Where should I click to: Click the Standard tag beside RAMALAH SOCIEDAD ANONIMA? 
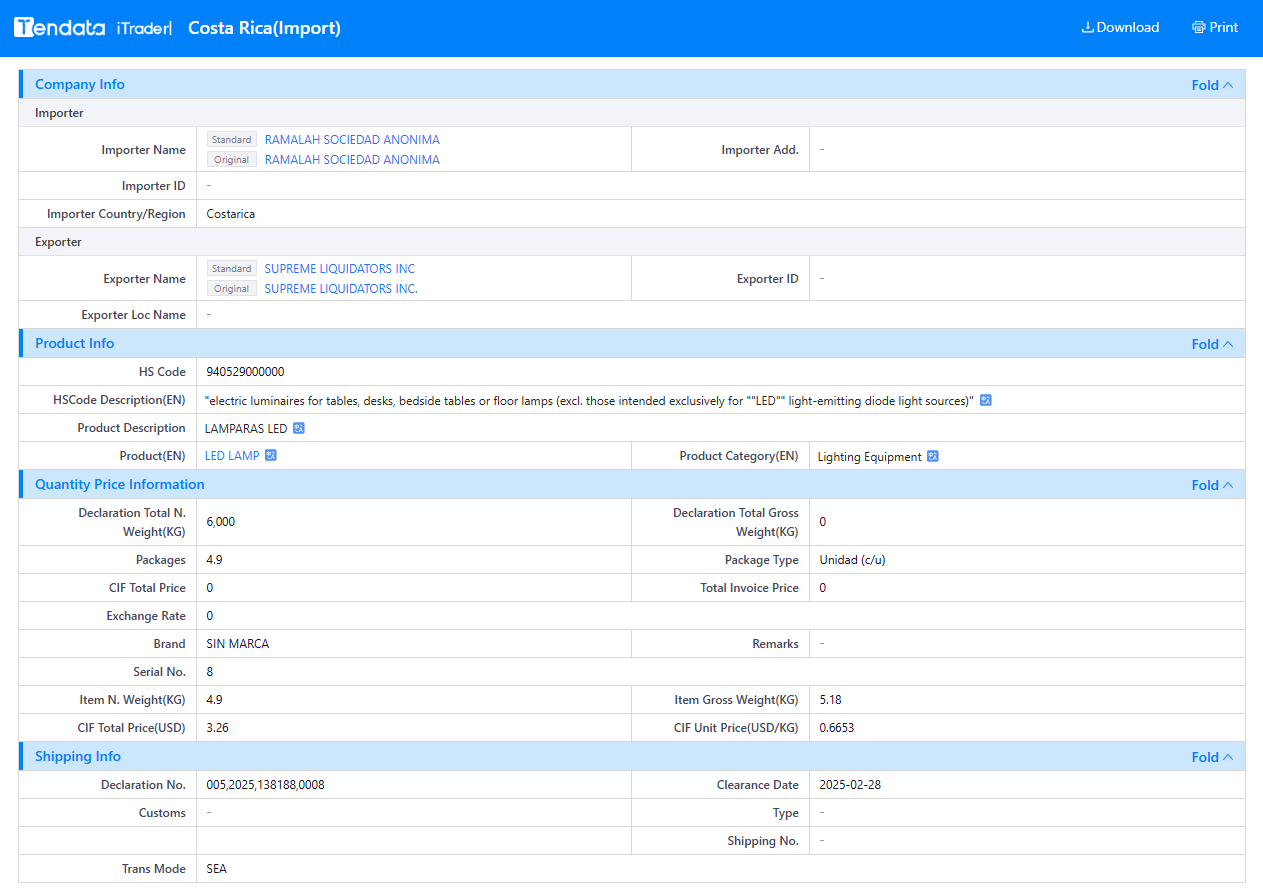[x=232, y=140]
